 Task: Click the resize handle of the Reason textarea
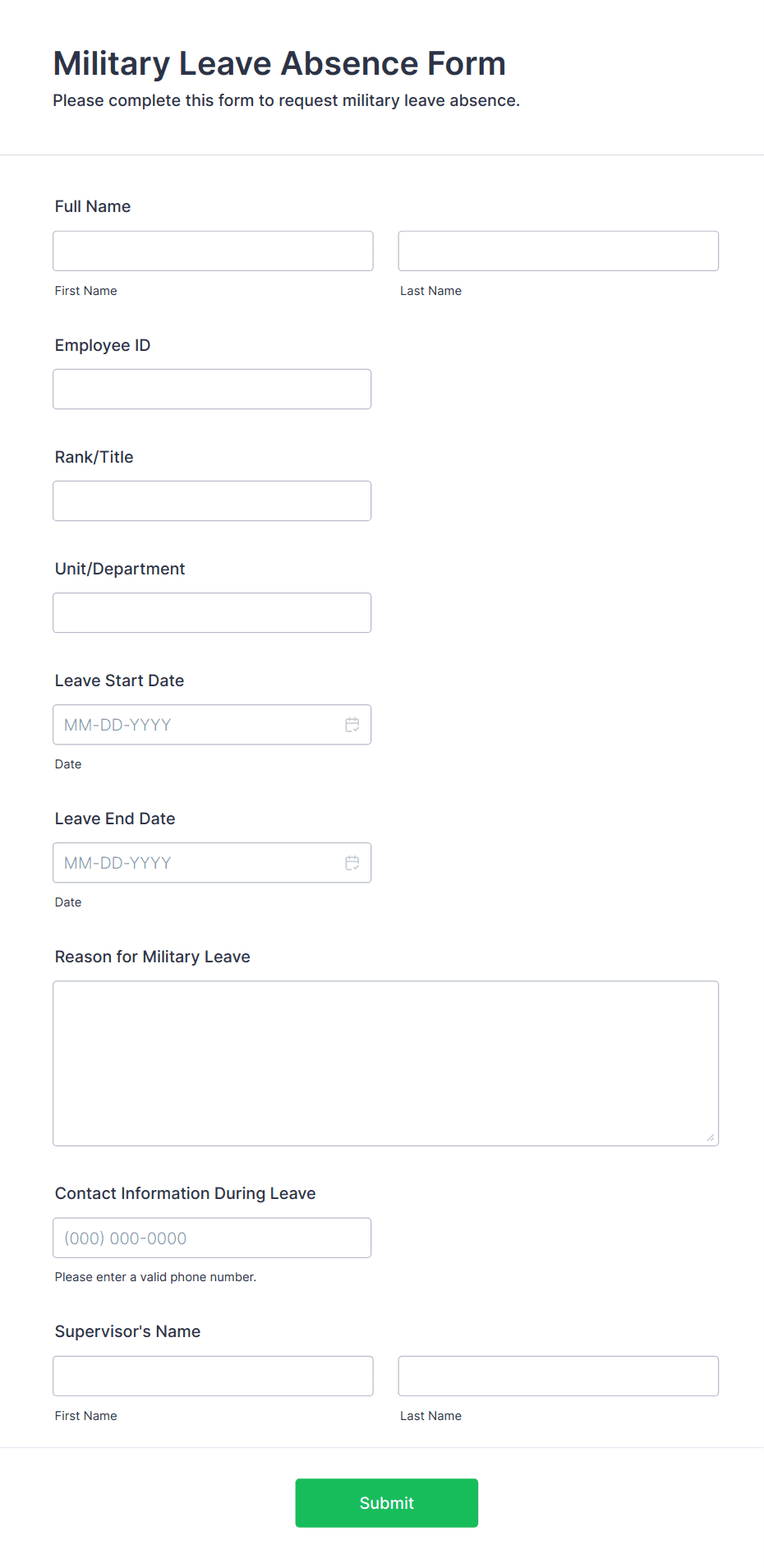(710, 1137)
